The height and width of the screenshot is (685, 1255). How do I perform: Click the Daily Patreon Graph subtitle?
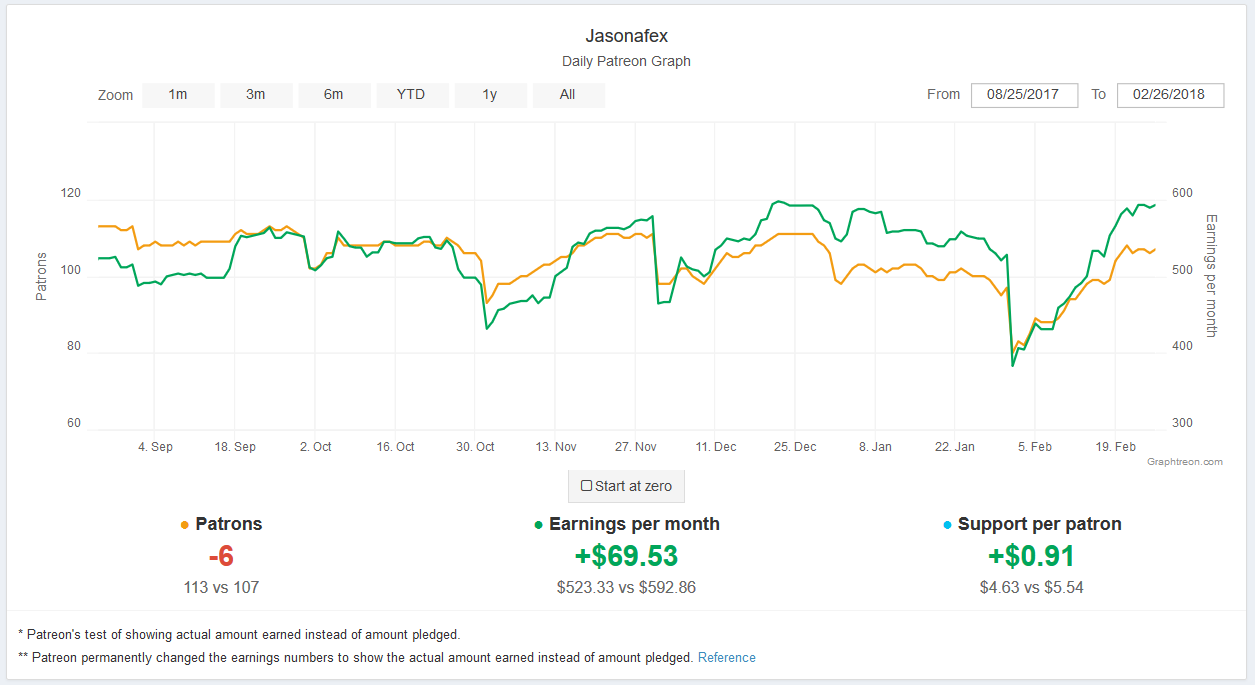tap(627, 61)
